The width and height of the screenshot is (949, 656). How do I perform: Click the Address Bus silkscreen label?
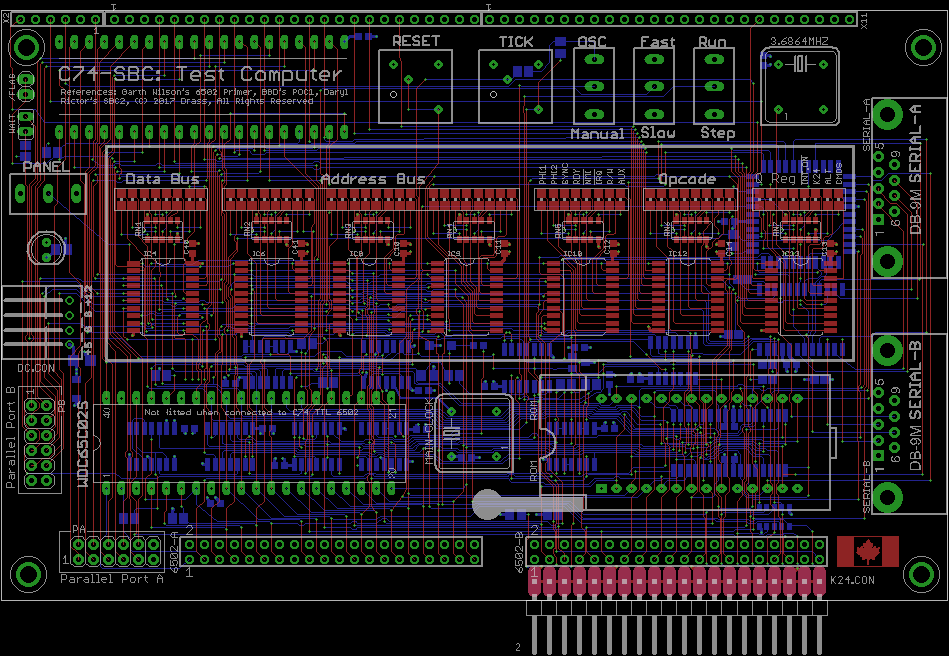tap(372, 179)
